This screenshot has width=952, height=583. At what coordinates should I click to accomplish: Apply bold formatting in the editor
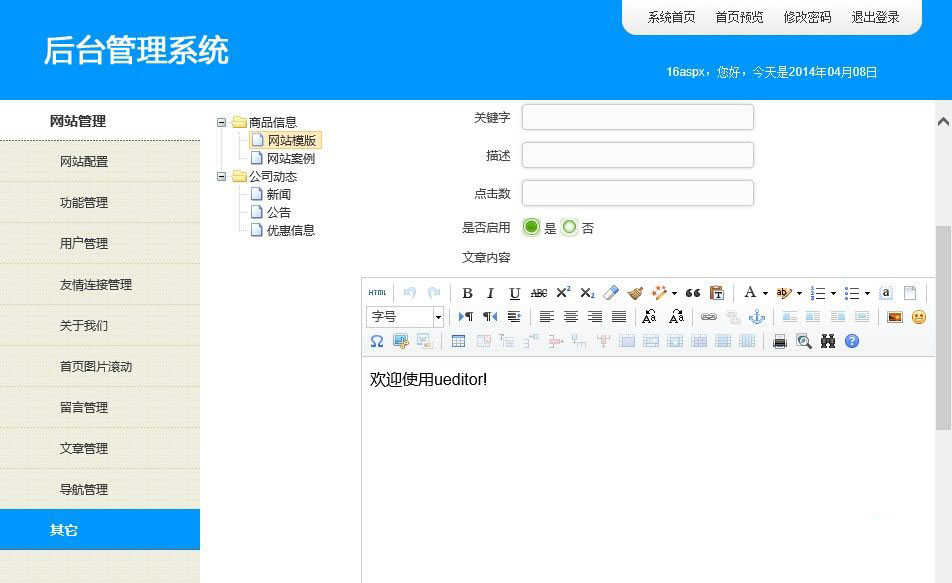tap(468, 292)
